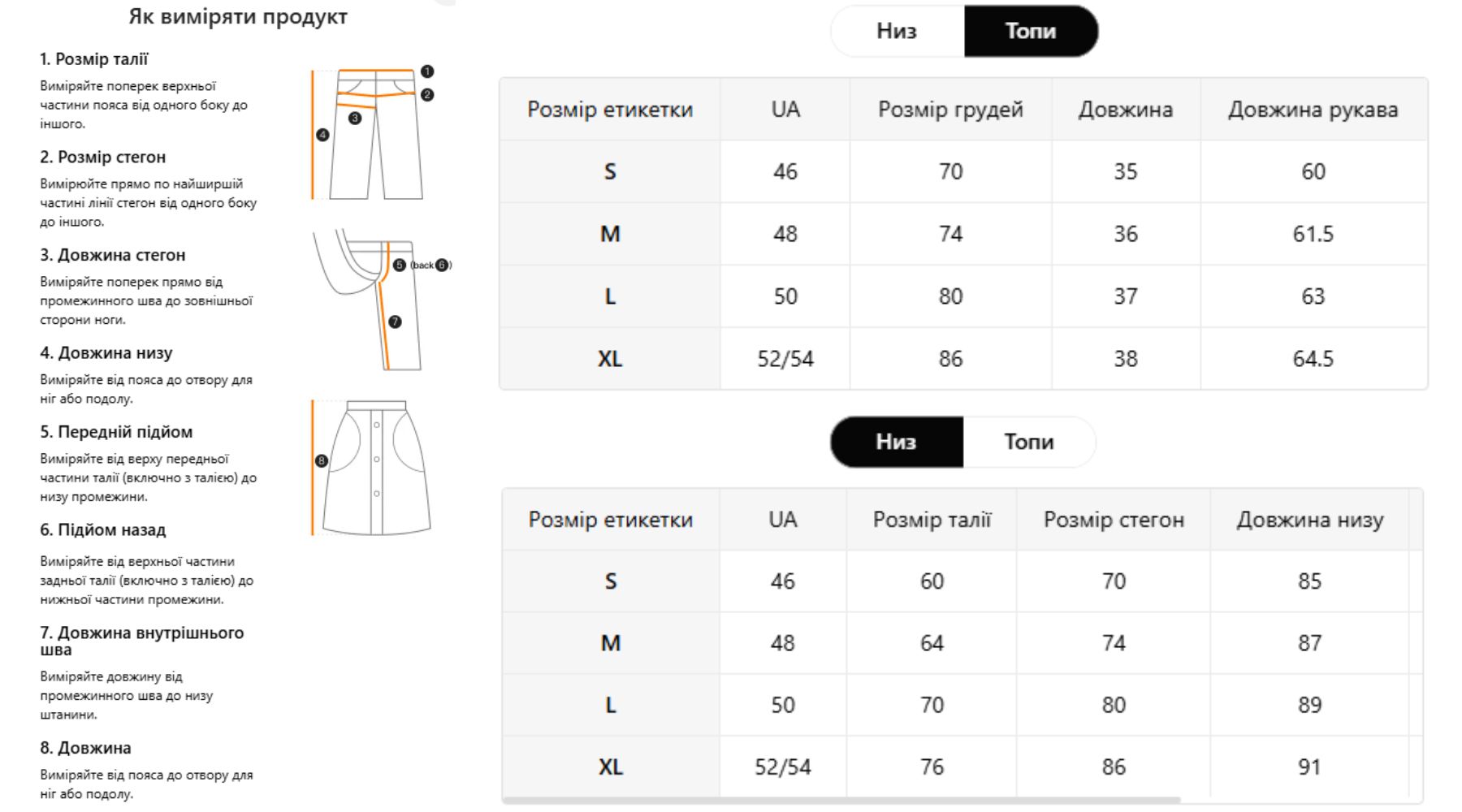Screen dimensions: 1462x812
Task: Click marker 5 on the front rise
Action: 399,265
